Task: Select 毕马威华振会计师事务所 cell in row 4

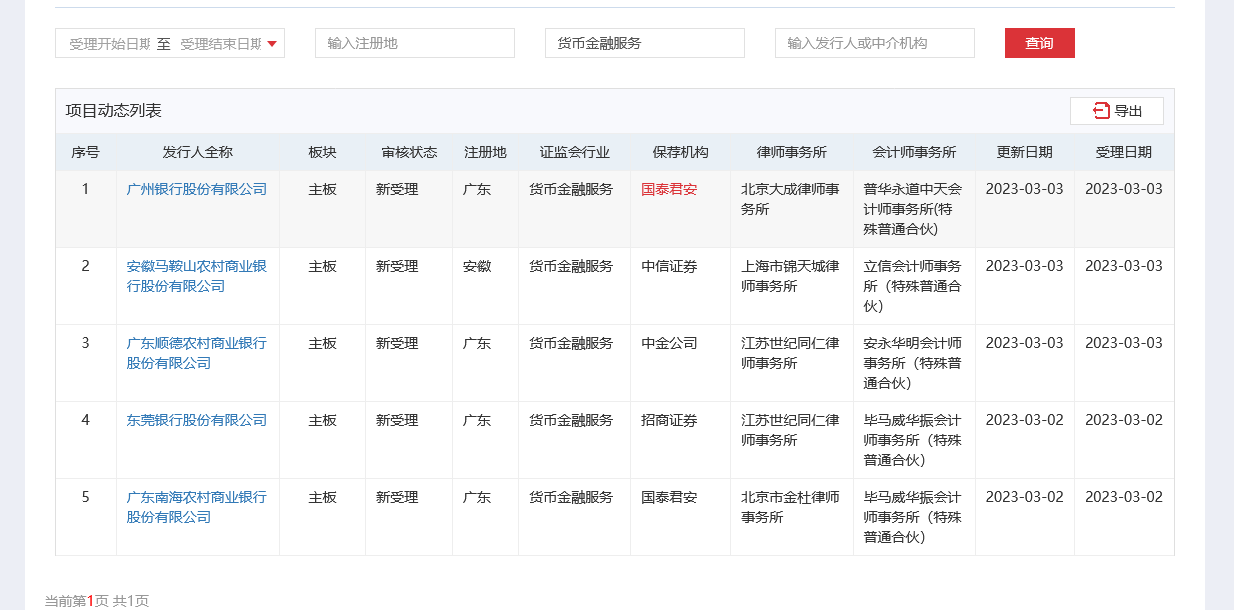Action: tap(913, 440)
